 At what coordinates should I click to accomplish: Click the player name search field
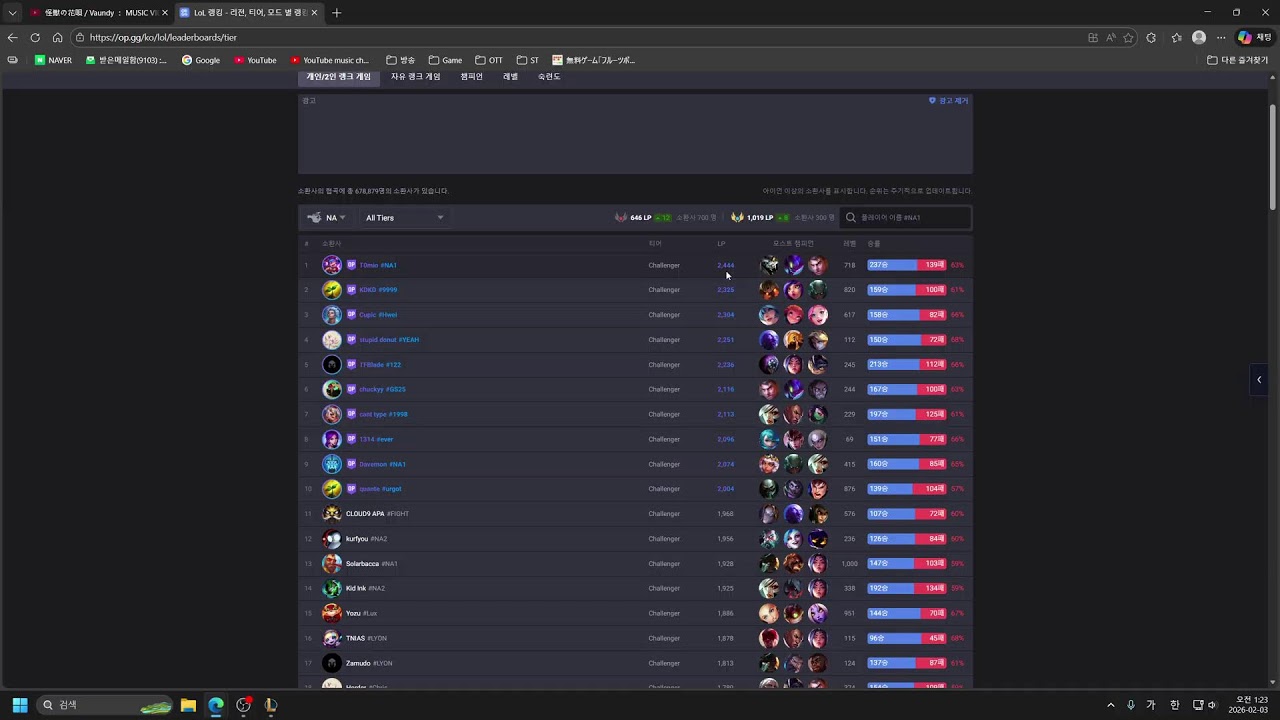coord(906,217)
